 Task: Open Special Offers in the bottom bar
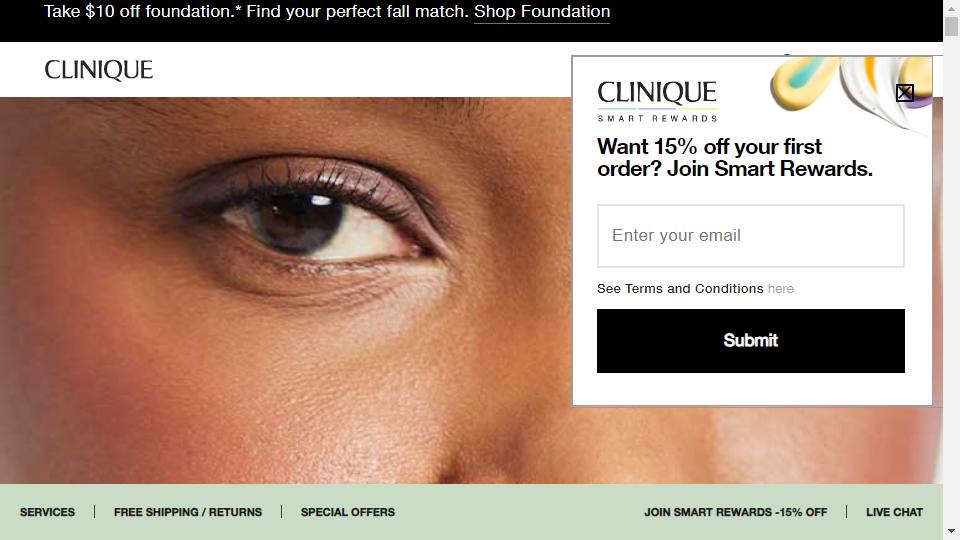pyautogui.click(x=348, y=512)
